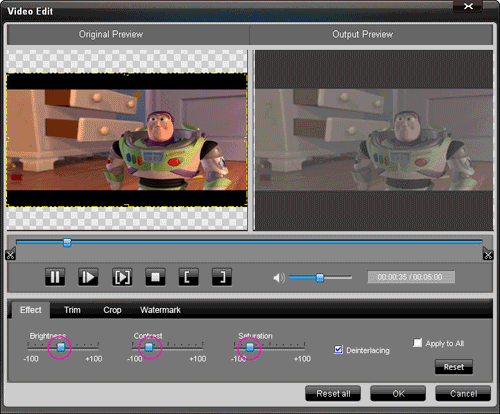Open the Trim tab
Screen dimensions: 500x414
(x=72, y=310)
